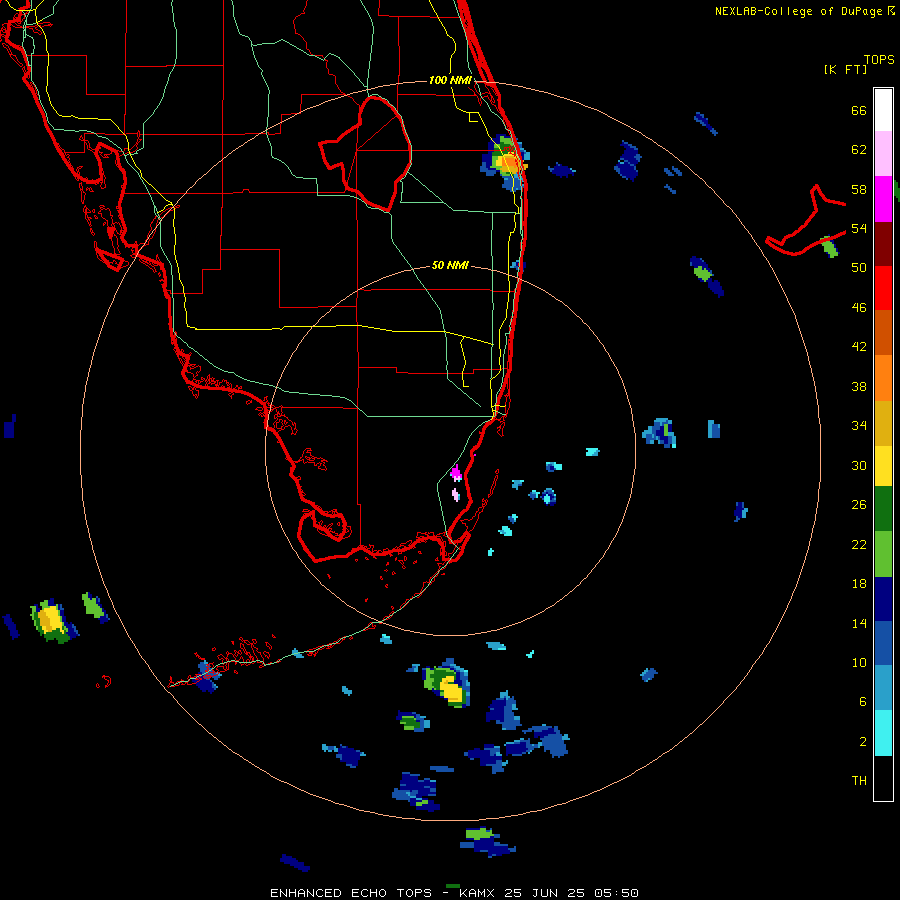900x900 pixels.
Task: Select the cyan swatch in the color scale
Action: (883, 733)
